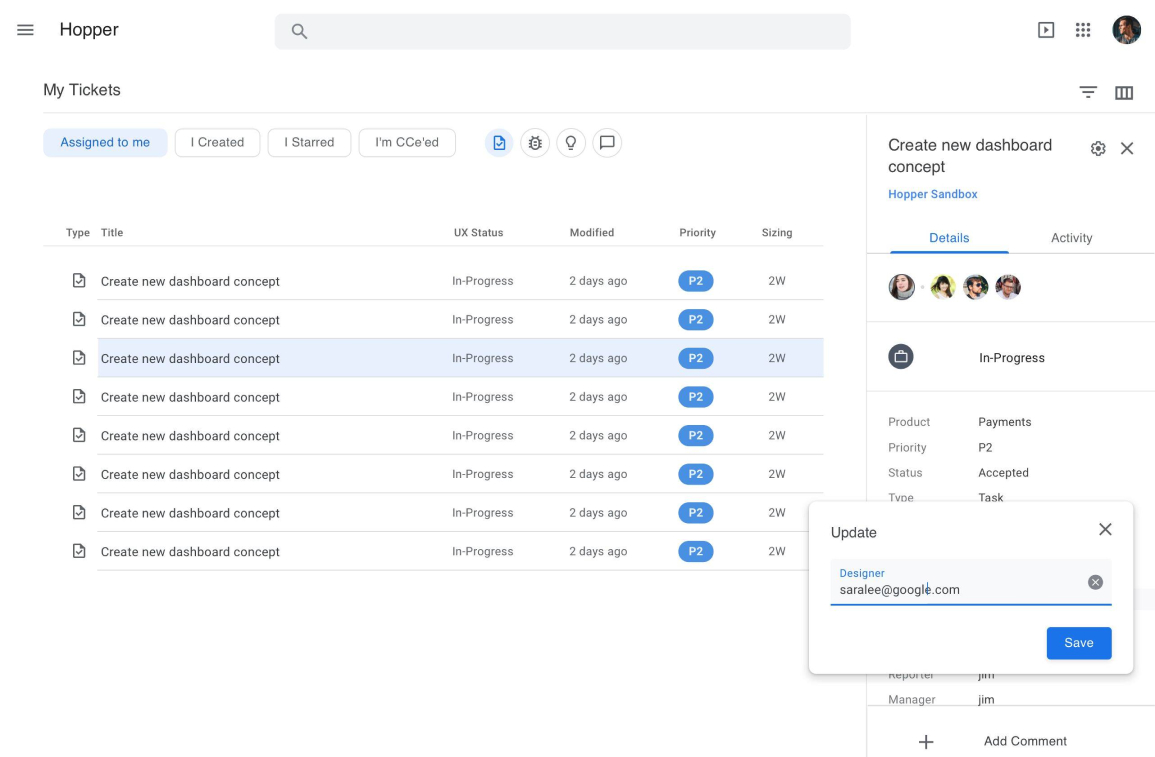Toggle the Assigned to me filter
The height and width of the screenshot is (757, 1155).
point(105,143)
